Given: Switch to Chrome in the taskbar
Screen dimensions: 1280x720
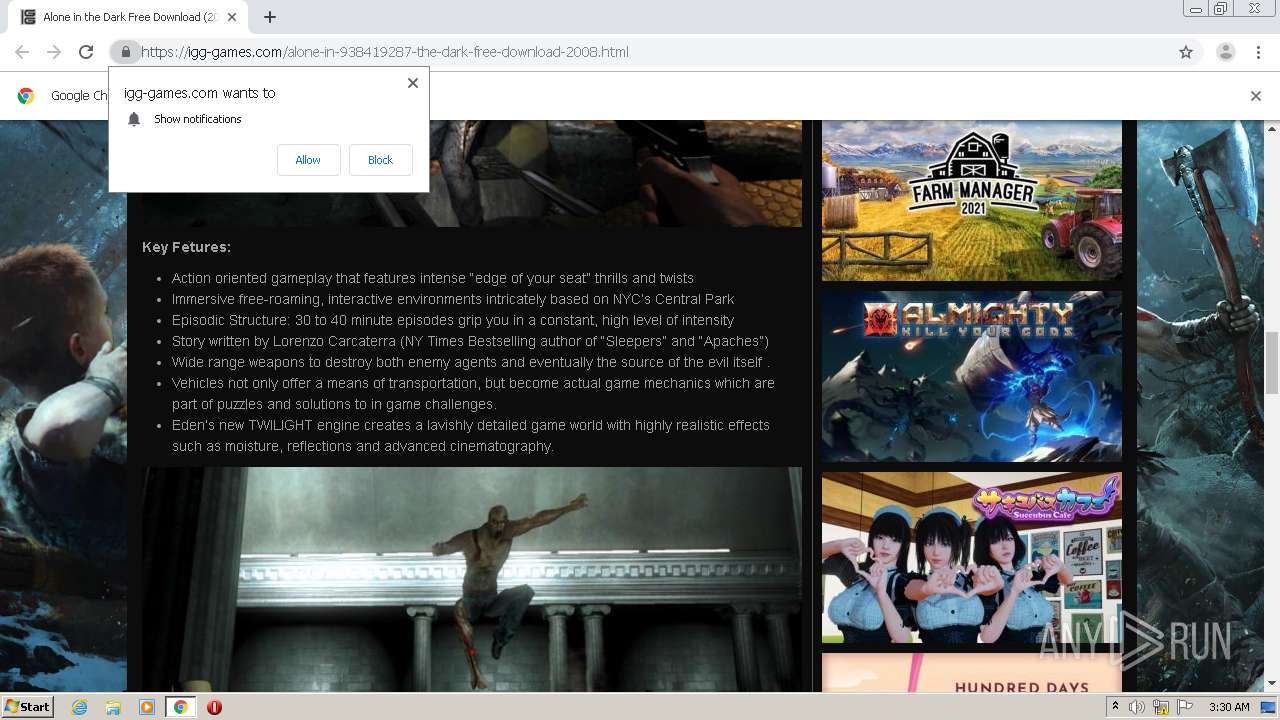Looking at the screenshot, I should coord(180,707).
